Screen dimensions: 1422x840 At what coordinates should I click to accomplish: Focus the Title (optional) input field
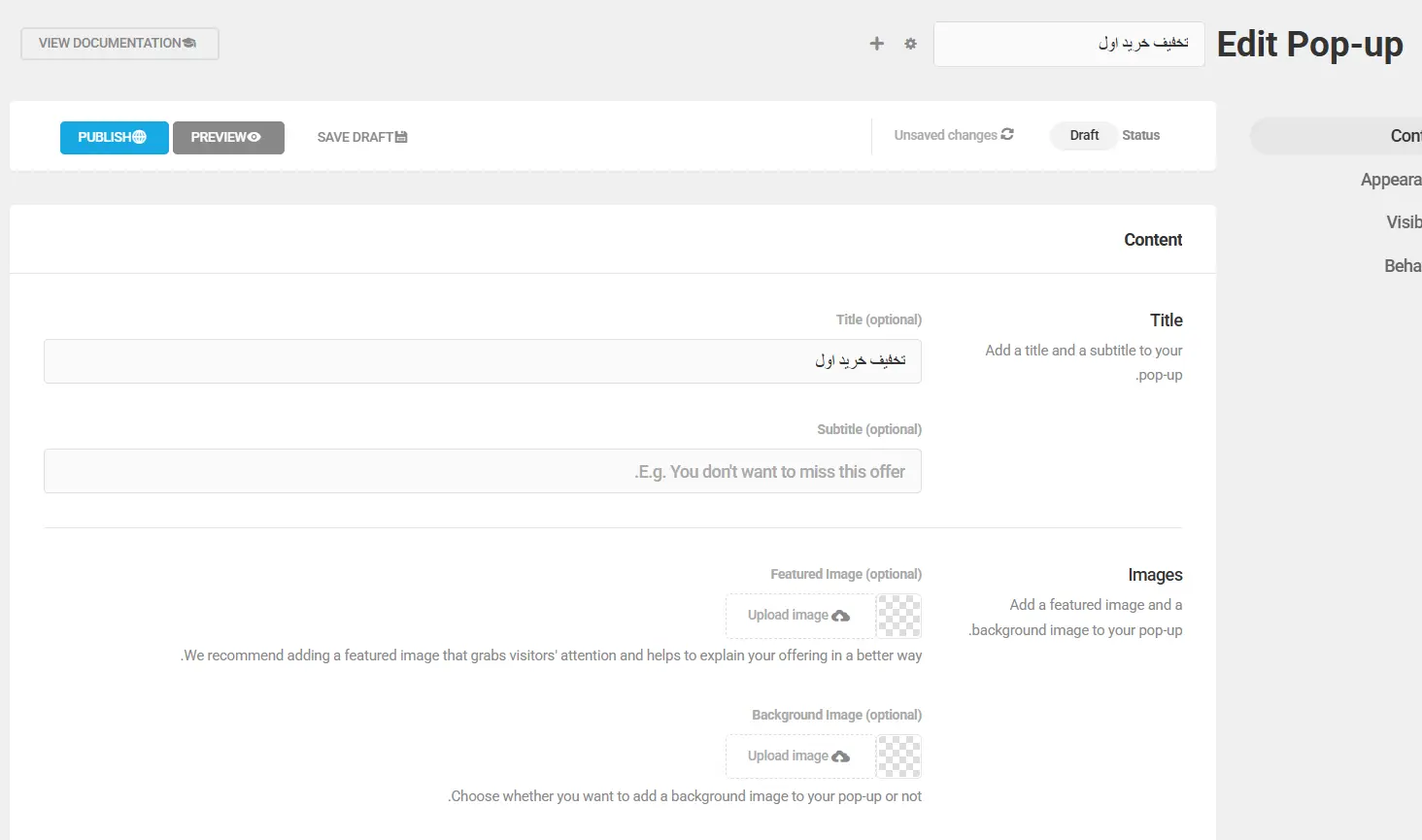[x=483, y=361]
